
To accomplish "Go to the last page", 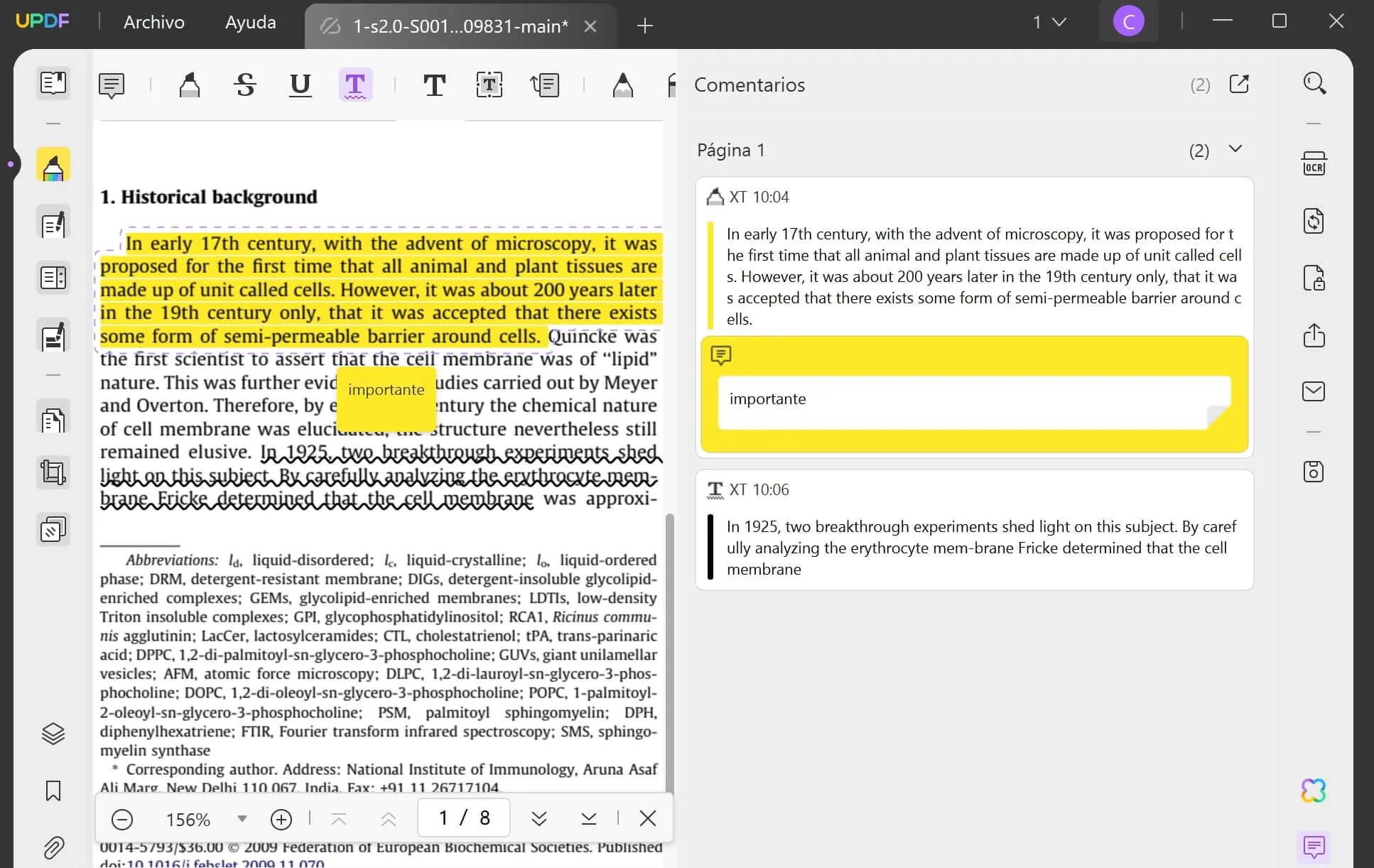I will click(x=589, y=819).
